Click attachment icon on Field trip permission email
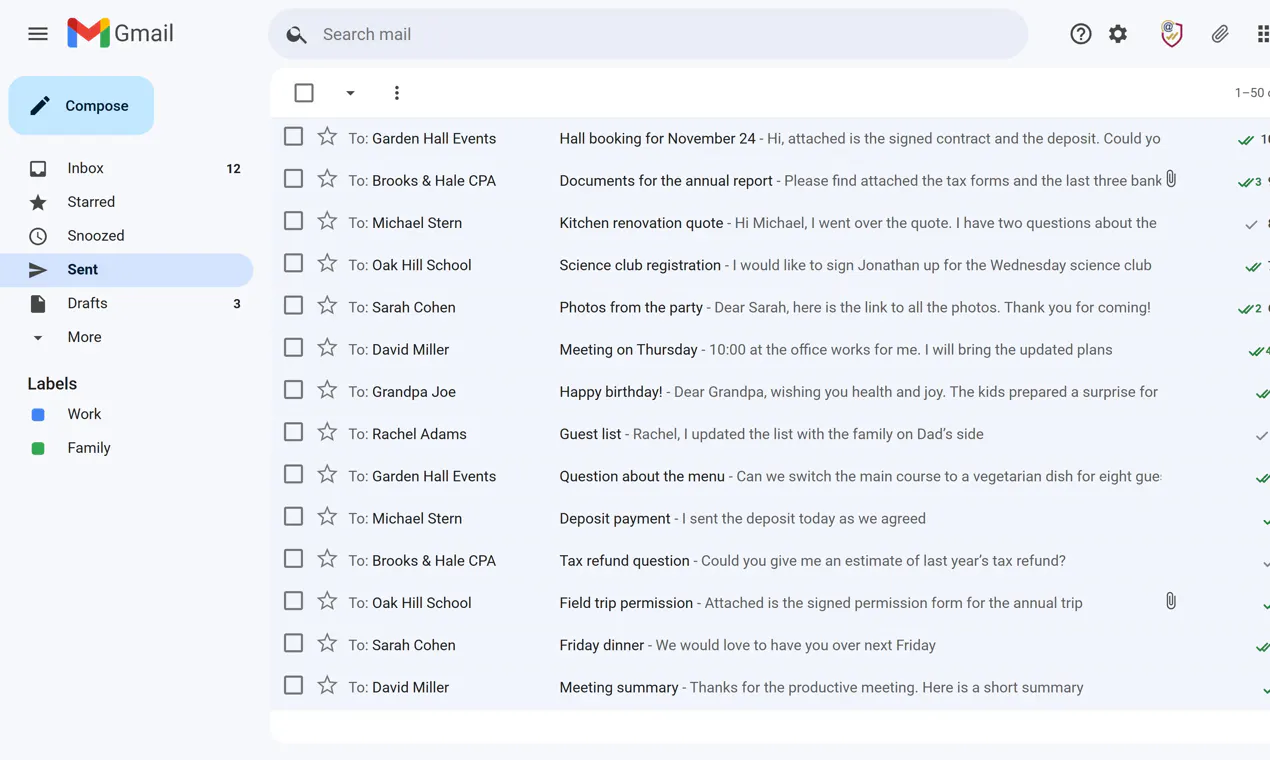The height and width of the screenshot is (760, 1270). click(1171, 601)
